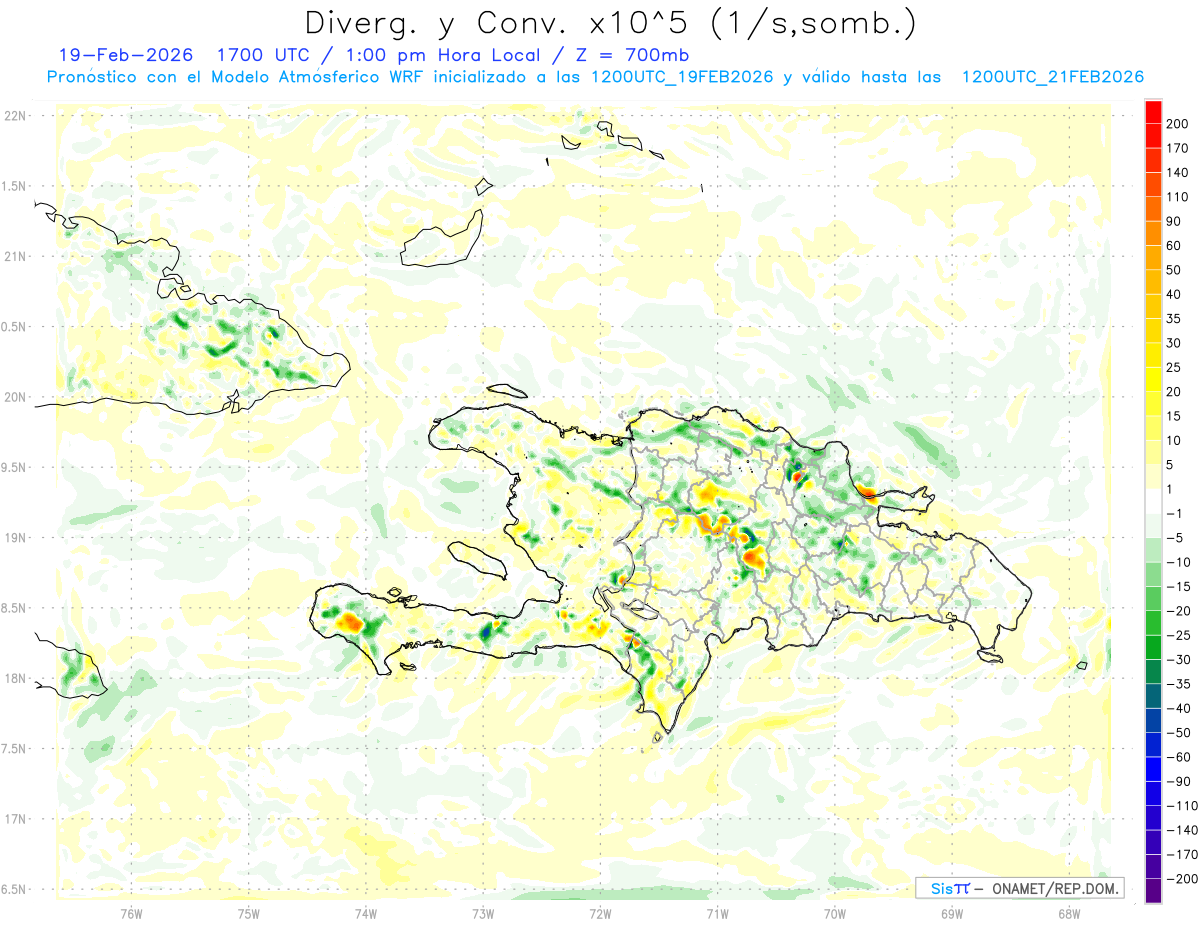Select the "9.5N" latitude label
The width and height of the screenshot is (1200, 927).
coord(14,467)
